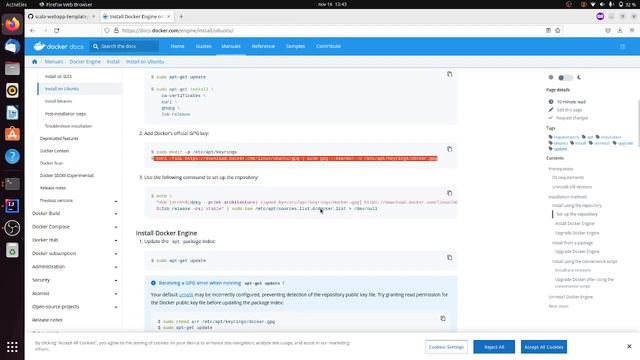Image resolution: width=640 pixels, height=360 pixels.
Task: Expand the Administration sidebar section
Action: (116, 267)
